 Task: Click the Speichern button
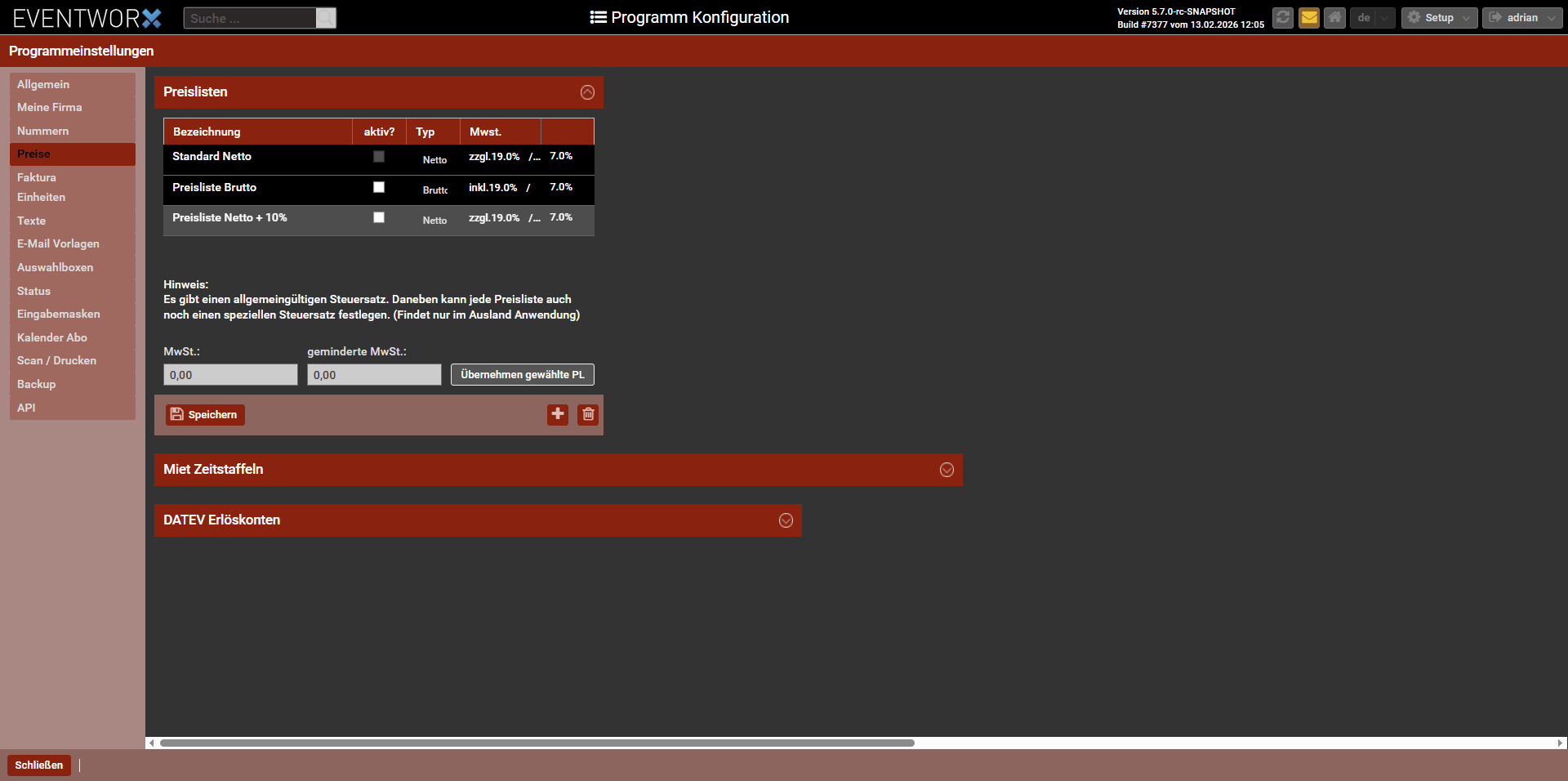[x=205, y=414]
